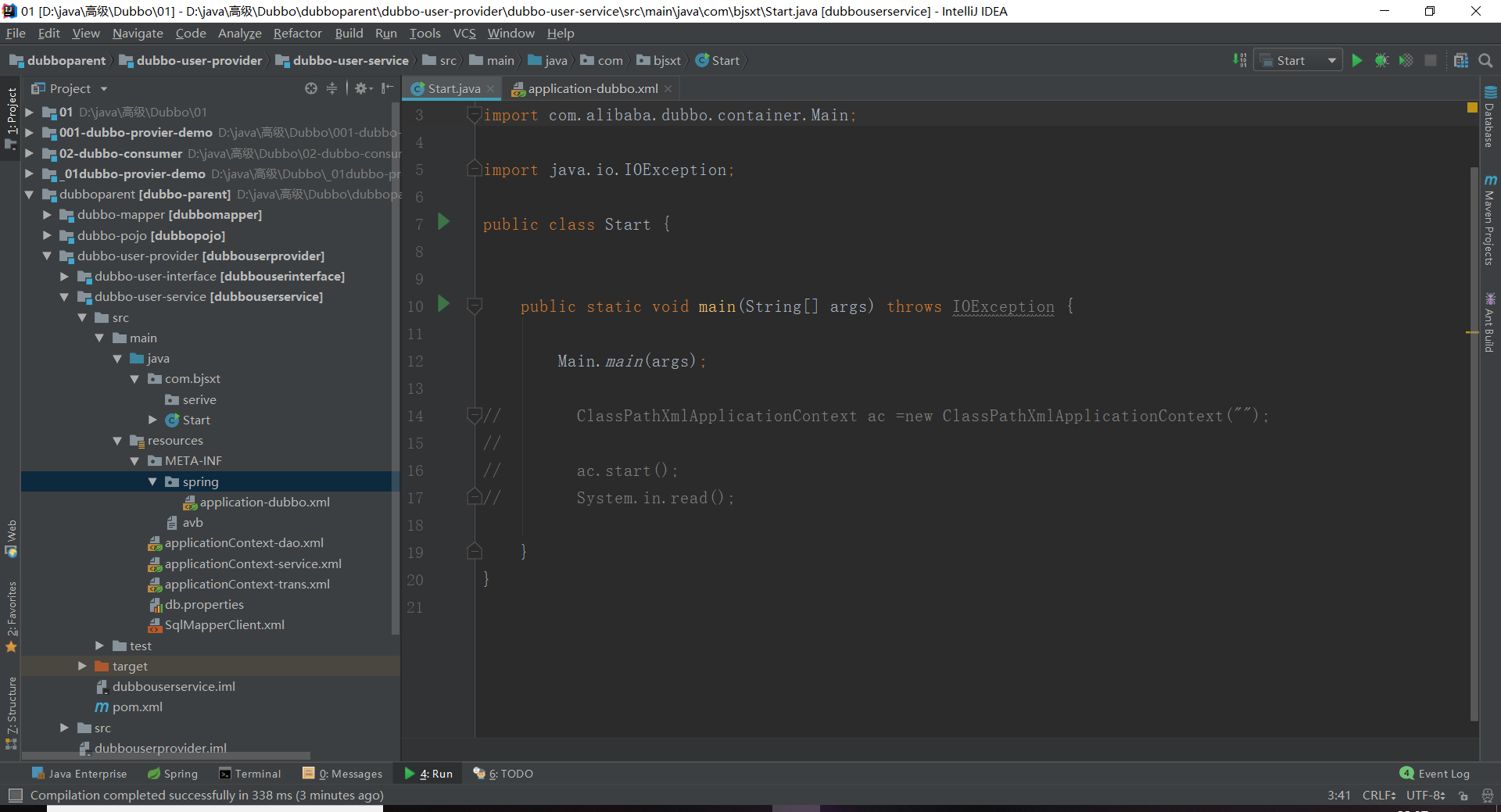This screenshot has height=812, width=1501.
Task: Expand the dubbo-mapper module node
Action: click(47, 214)
